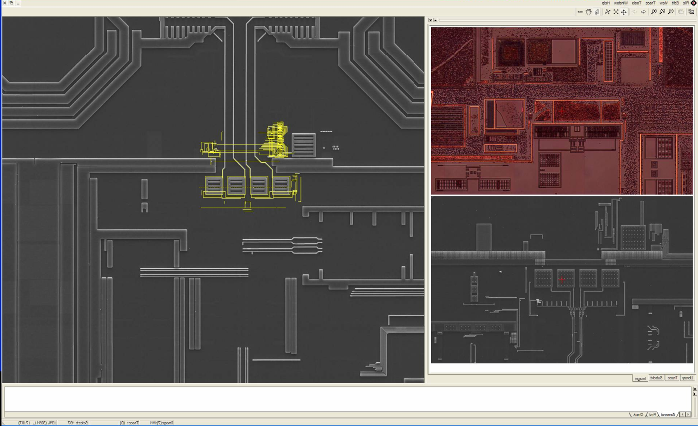Select the General tab in output panel
The image size is (698, 426).
667,415
